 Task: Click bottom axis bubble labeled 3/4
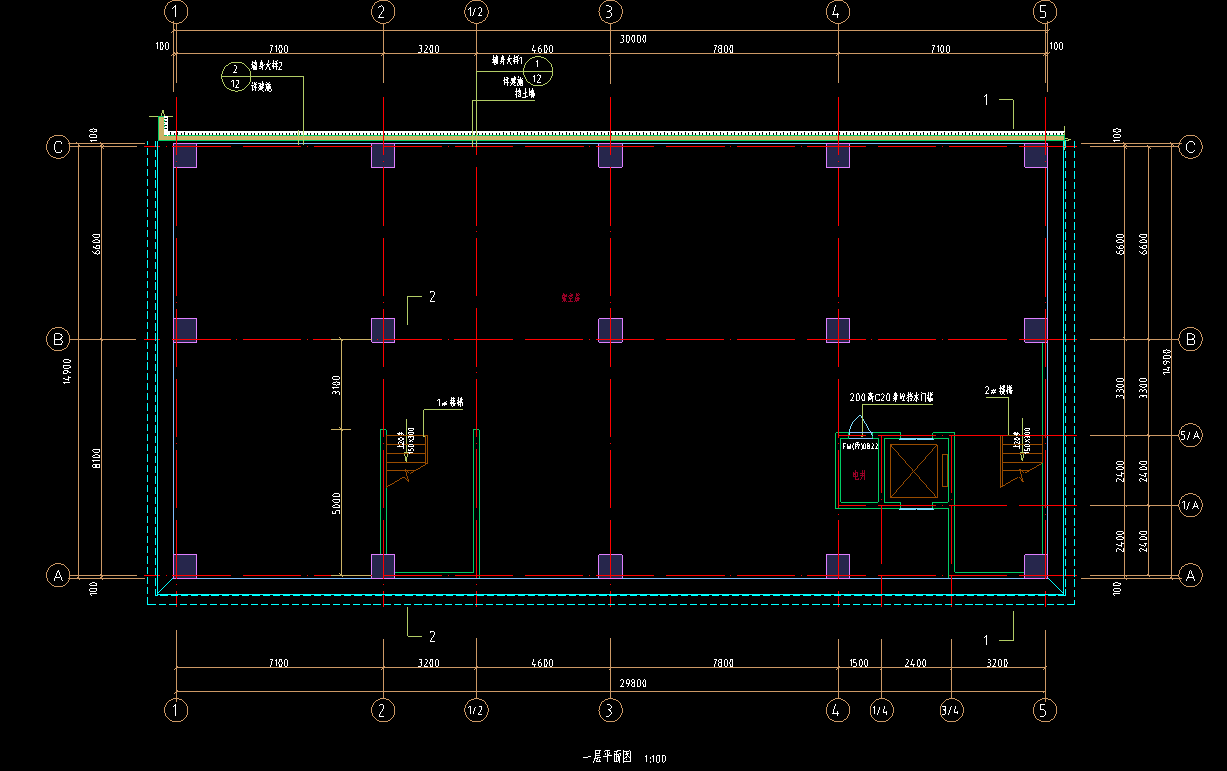[951, 710]
